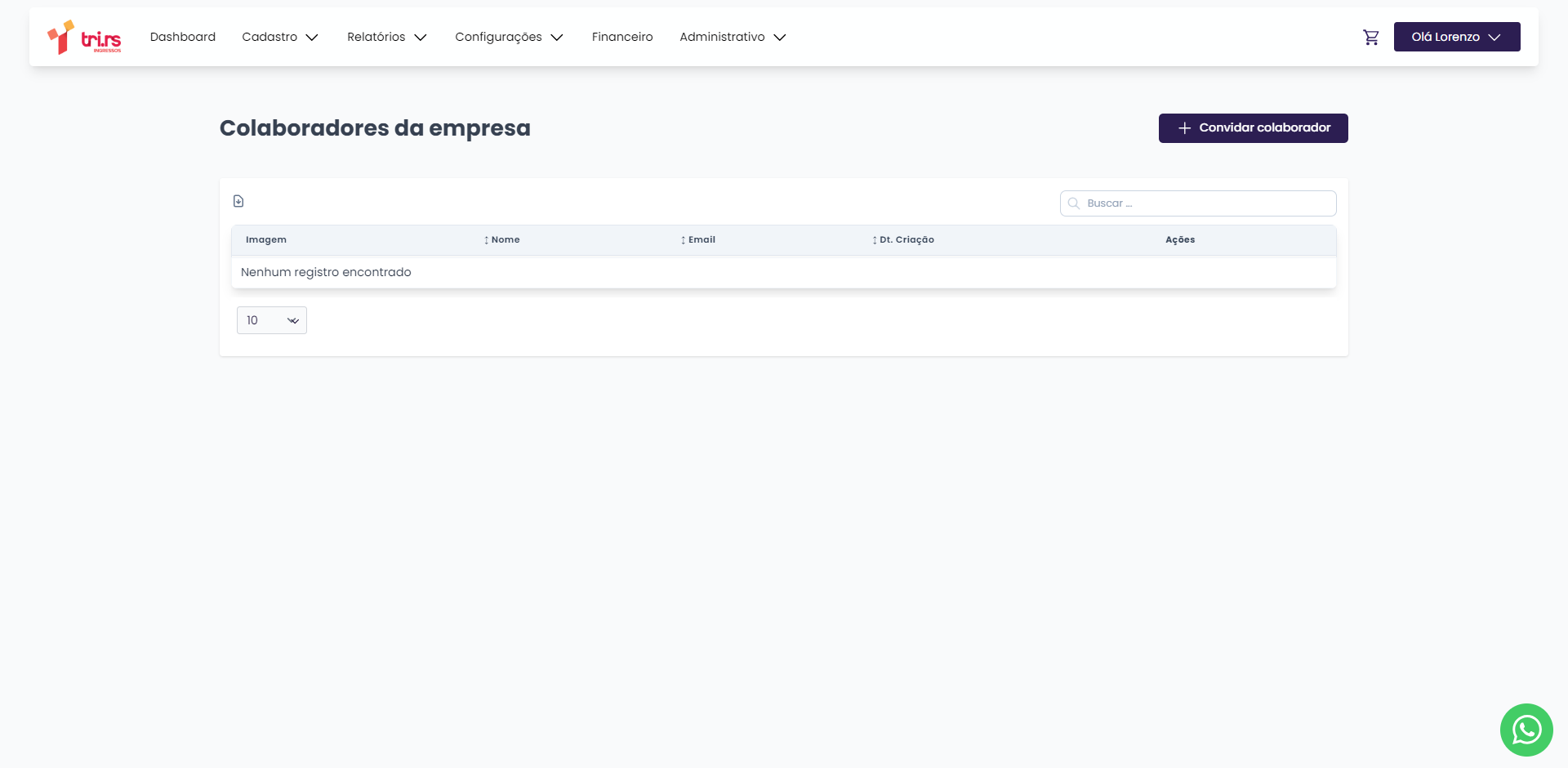
Task: Expand the Administrativo menu
Action: pyautogui.click(x=733, y=37)
